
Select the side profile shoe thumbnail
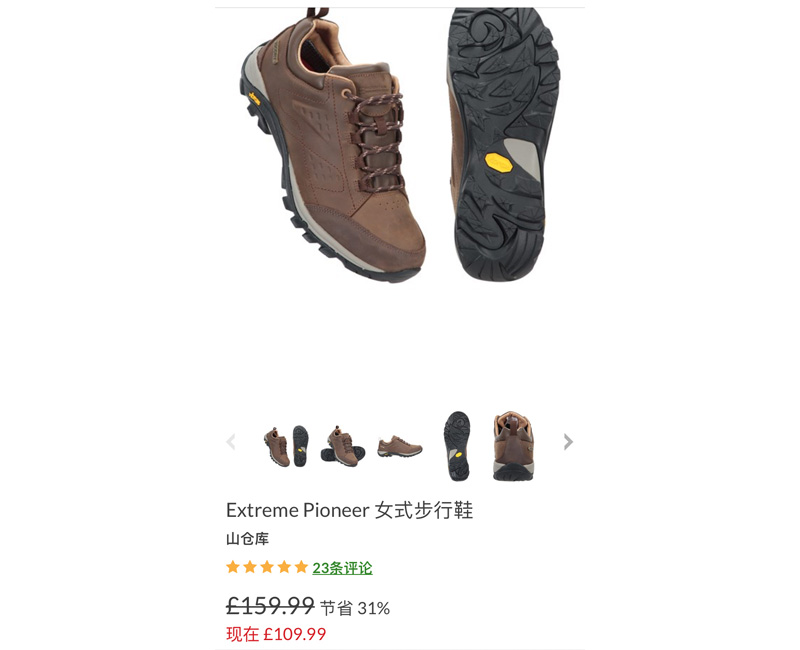tap(399, 446)
